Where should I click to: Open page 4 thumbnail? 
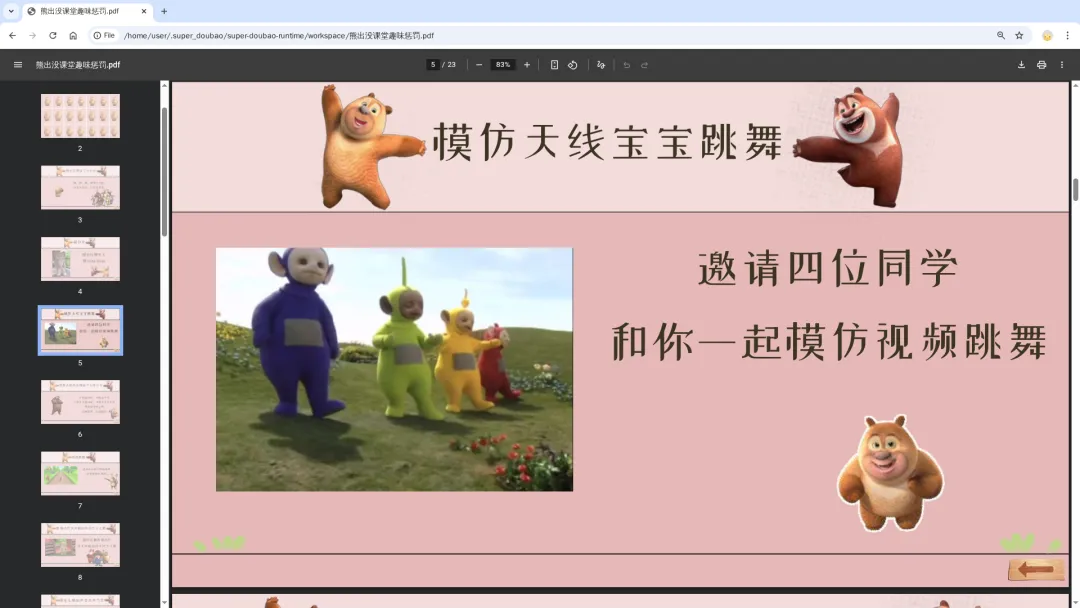pyautogui.click(x=80, y=259)
